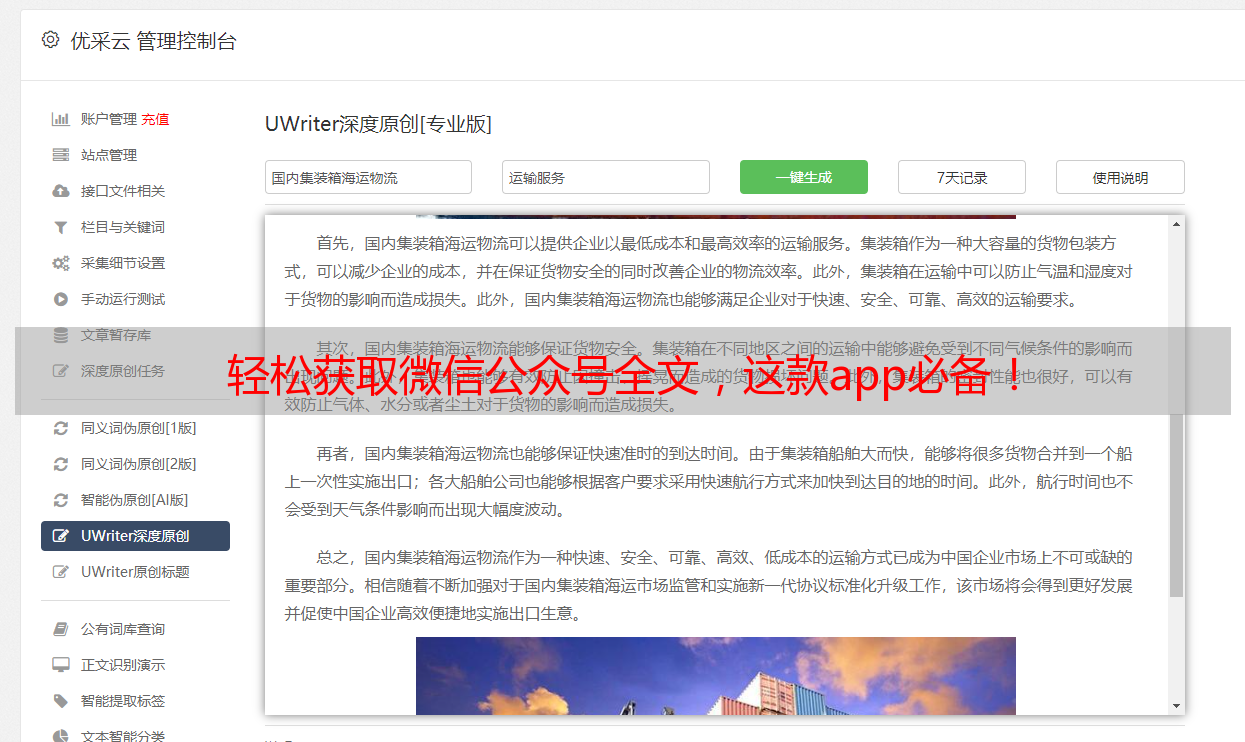Click the paragraph starting with 再者

[x=709, y=481]
